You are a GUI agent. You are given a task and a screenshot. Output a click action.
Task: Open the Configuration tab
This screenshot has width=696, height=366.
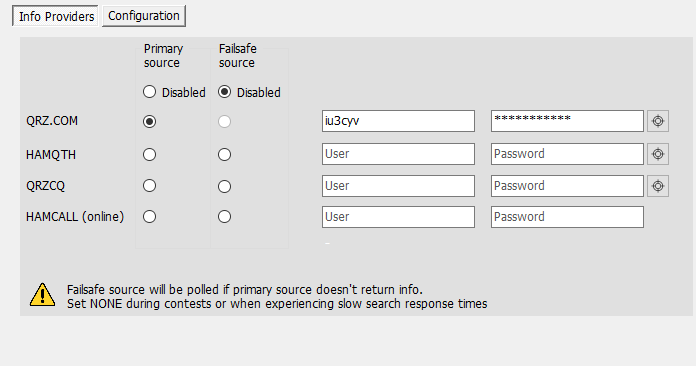pyautogui.click(x=144, y=16)
